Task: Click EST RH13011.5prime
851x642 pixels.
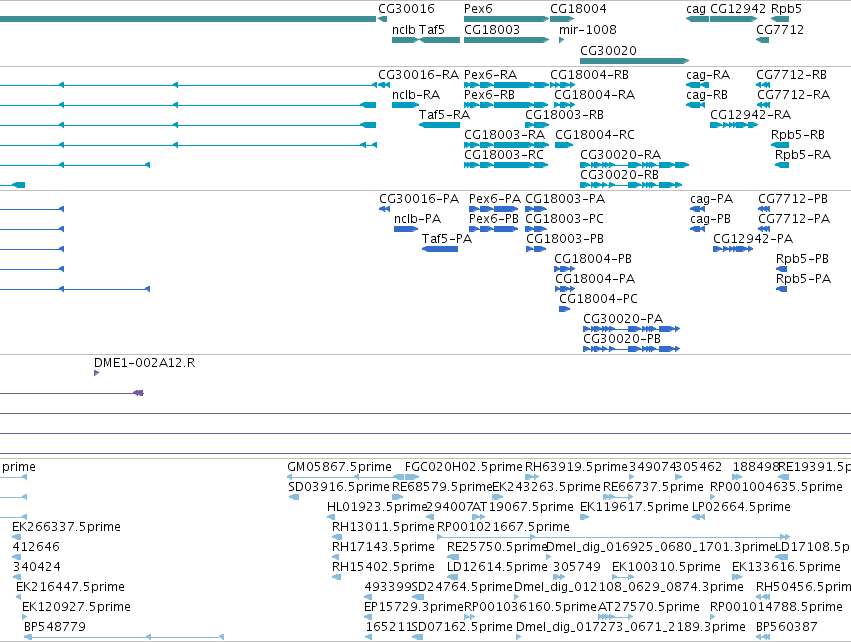Action: (336, 537)
